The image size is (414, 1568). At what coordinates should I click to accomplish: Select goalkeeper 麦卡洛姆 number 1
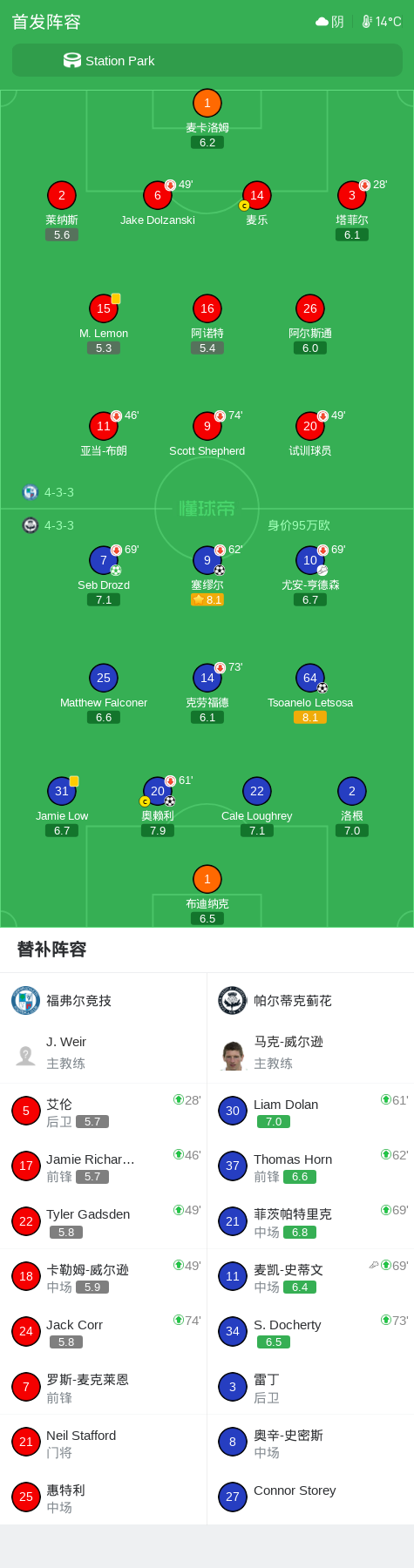click(207, 103)
